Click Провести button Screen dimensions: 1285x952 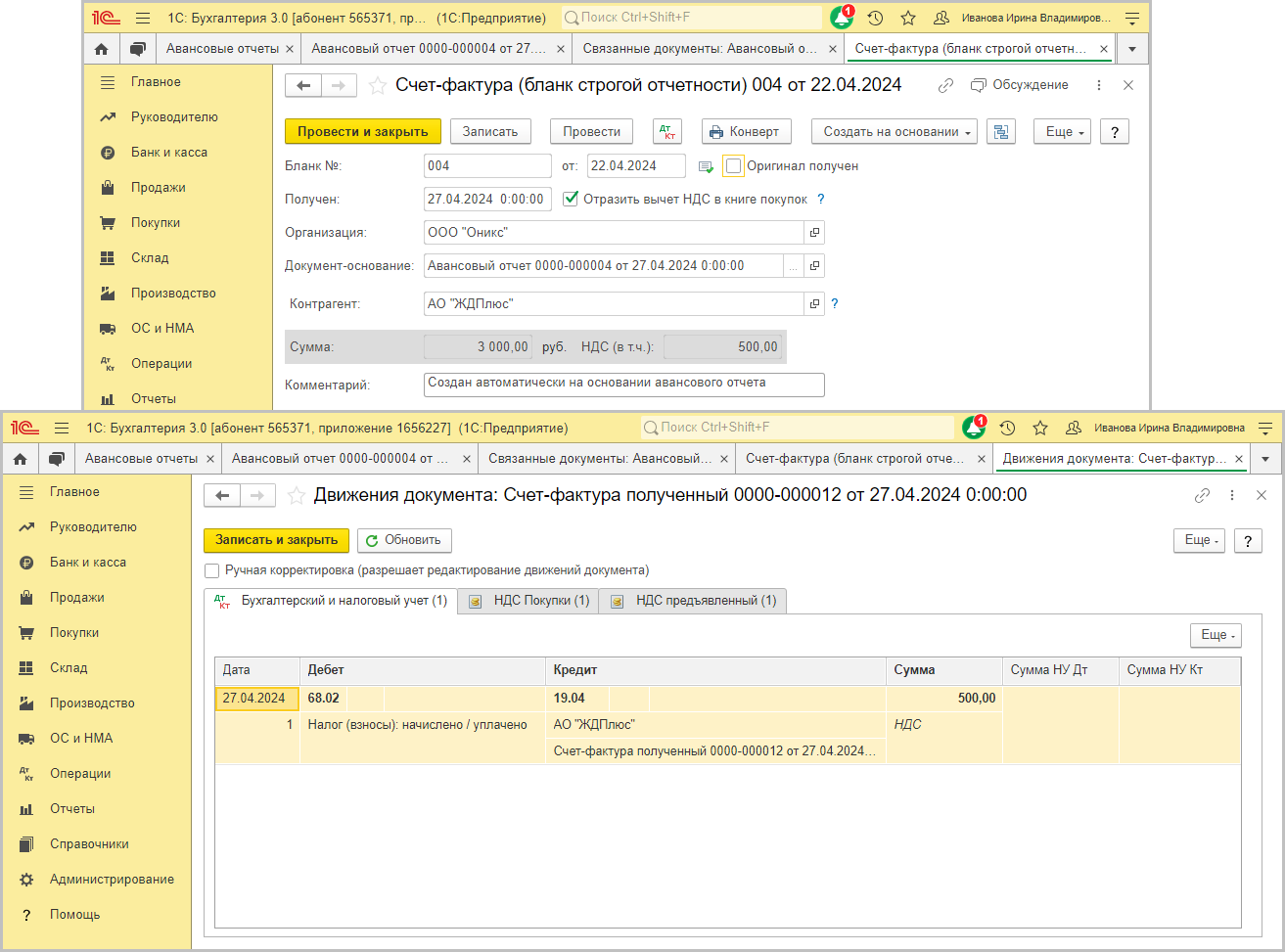click(592, 132)
